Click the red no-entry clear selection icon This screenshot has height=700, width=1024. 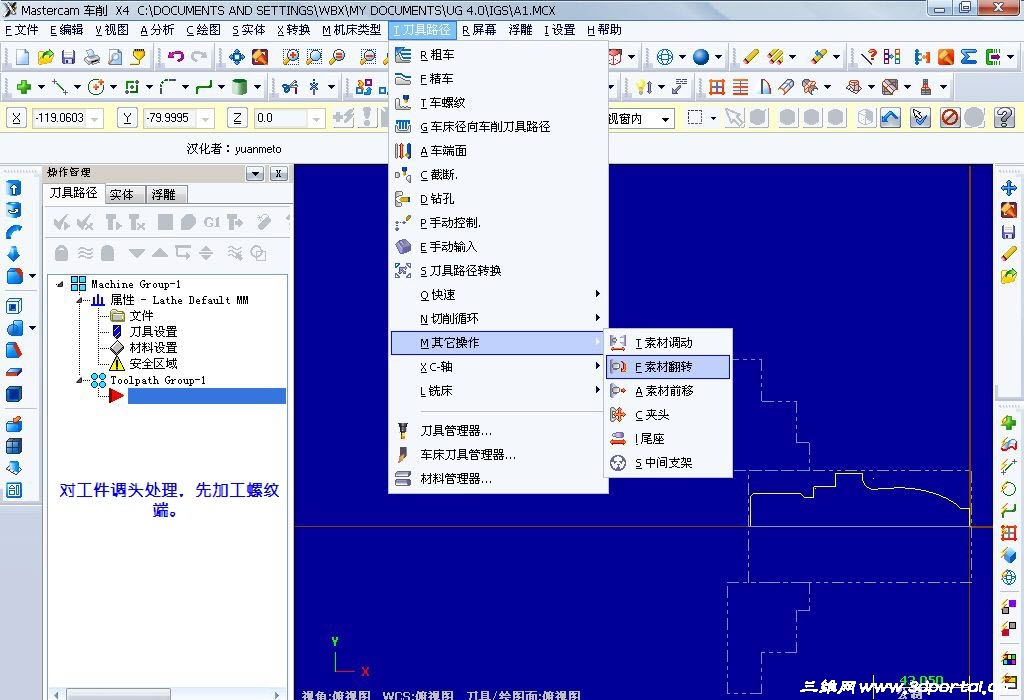pyautogui.click(x=950, y=118)
